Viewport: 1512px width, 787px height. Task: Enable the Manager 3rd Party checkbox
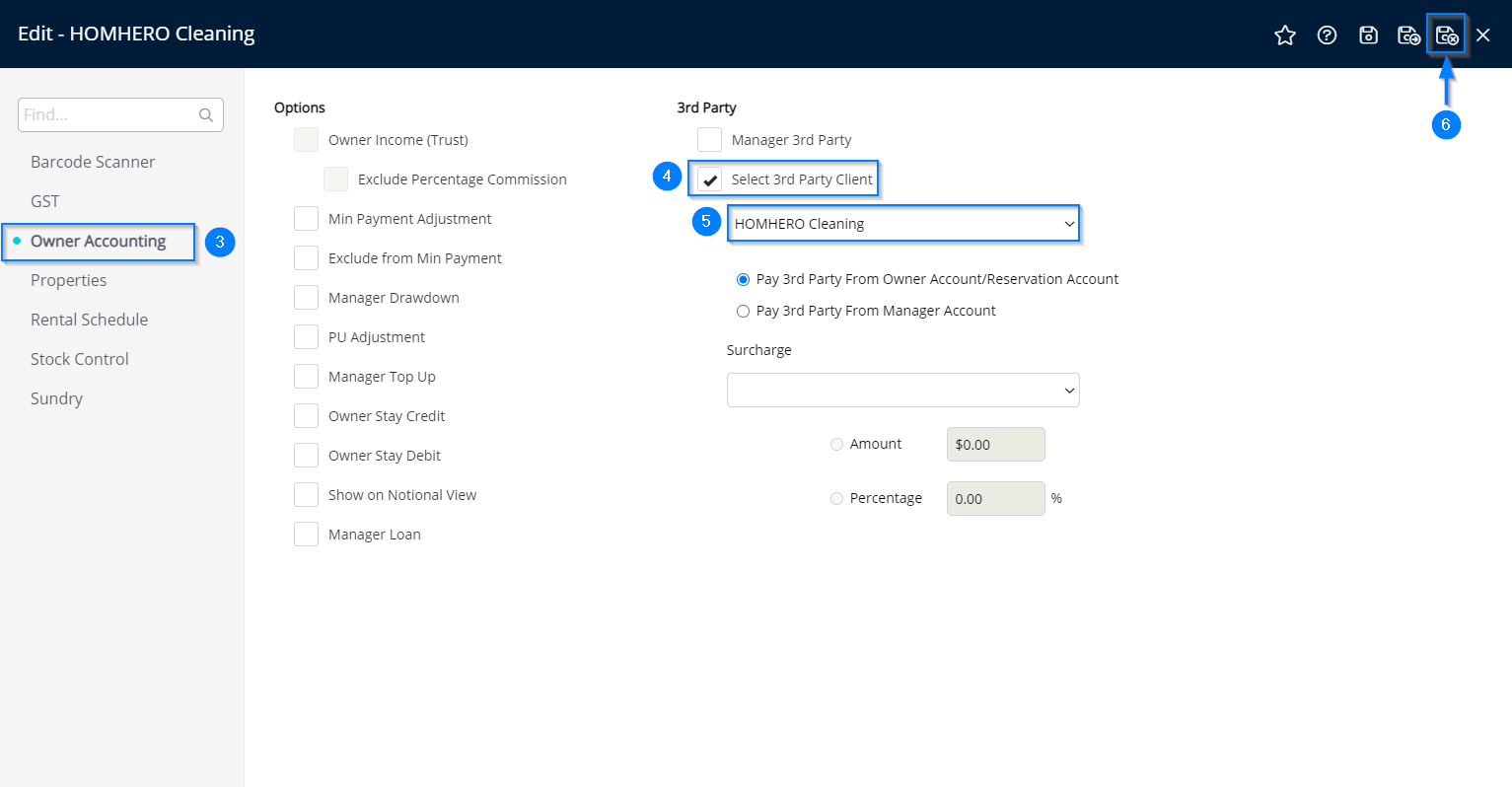[x=710, y=140]
